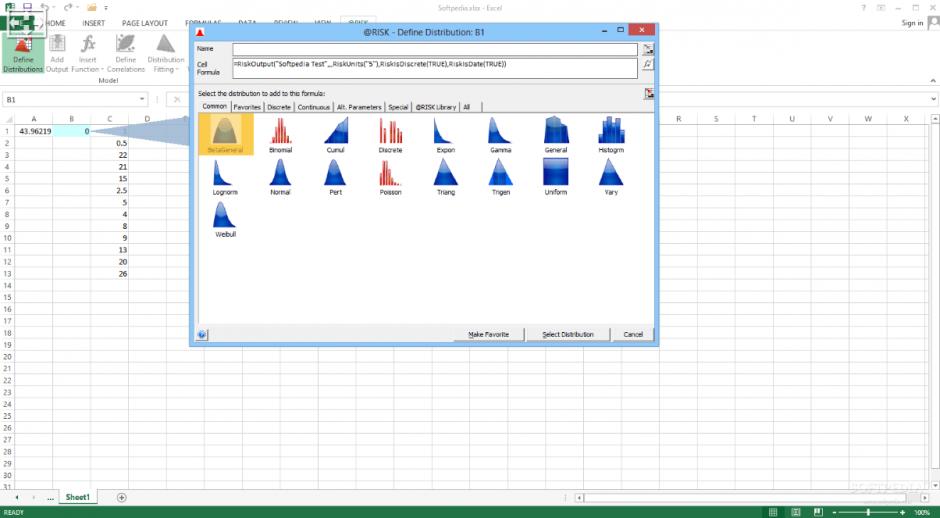940x518 pixels.
Task: Cancel the Define Distribution dialog
Action: (633, 335)
